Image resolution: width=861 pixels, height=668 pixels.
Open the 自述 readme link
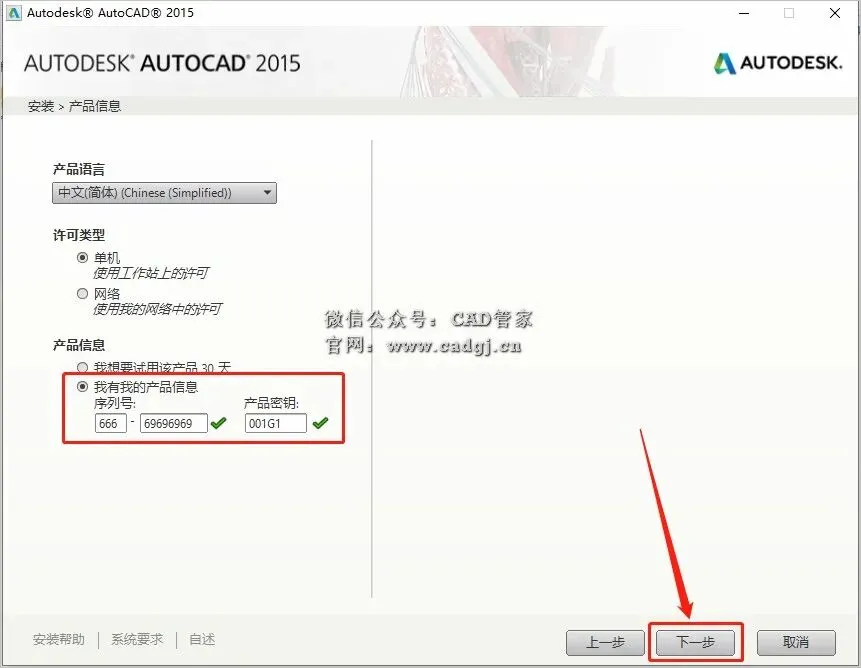[202, 639]
